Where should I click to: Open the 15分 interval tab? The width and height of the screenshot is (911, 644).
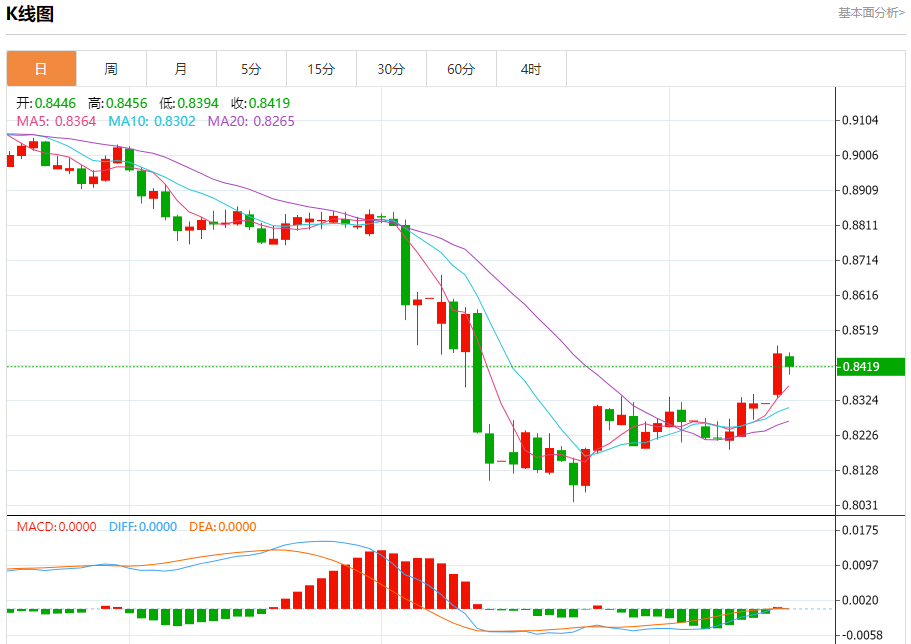click(321, 69)
